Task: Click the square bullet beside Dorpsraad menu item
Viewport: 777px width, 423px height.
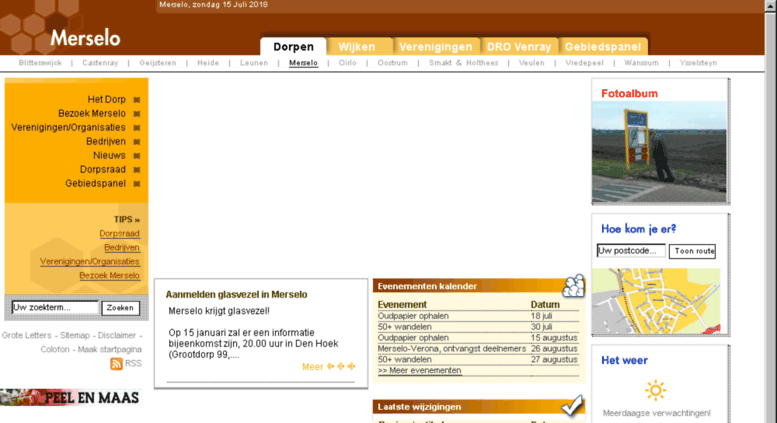Action: (137, 170)
